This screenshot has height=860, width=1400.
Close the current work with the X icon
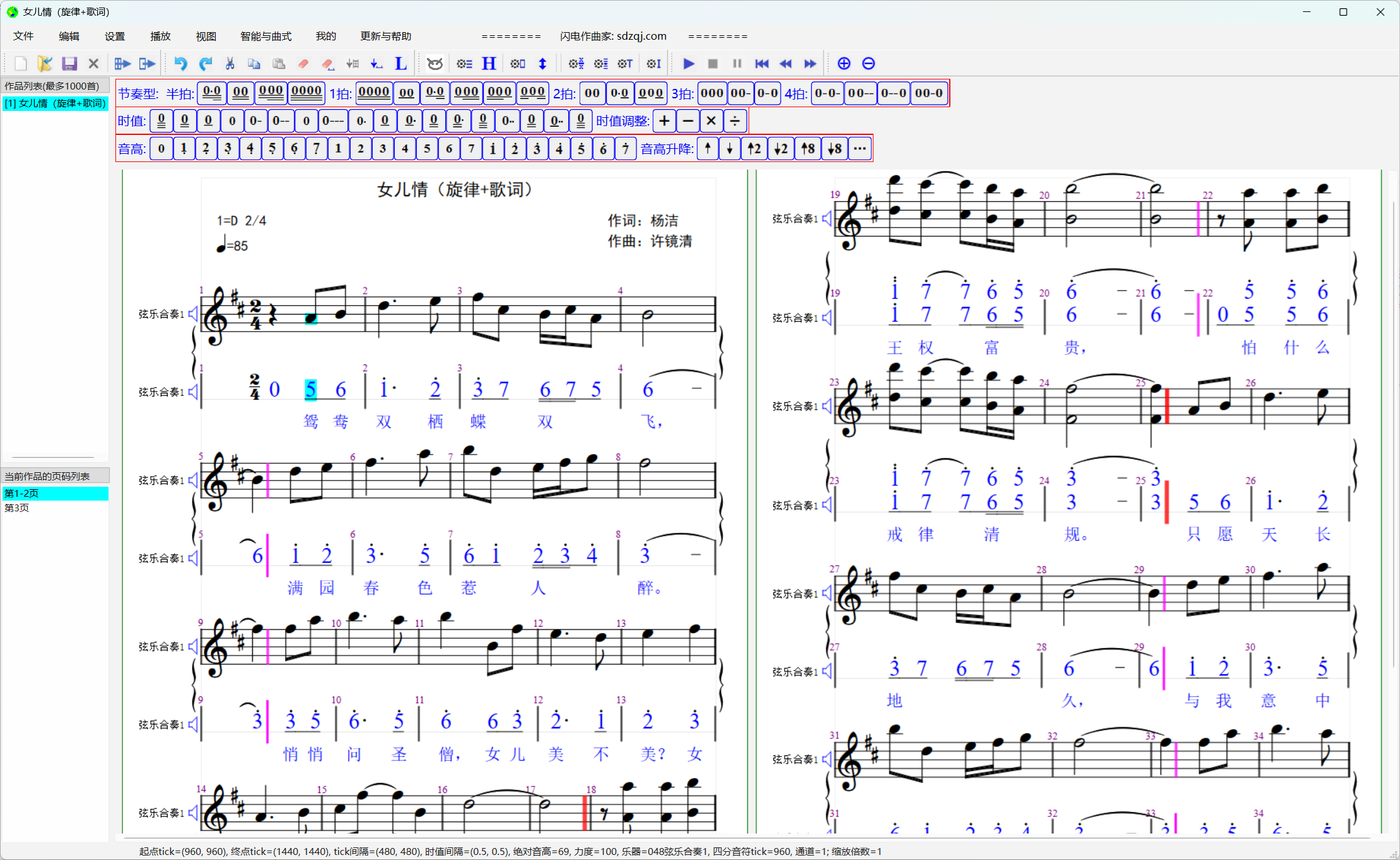[93, 64]
